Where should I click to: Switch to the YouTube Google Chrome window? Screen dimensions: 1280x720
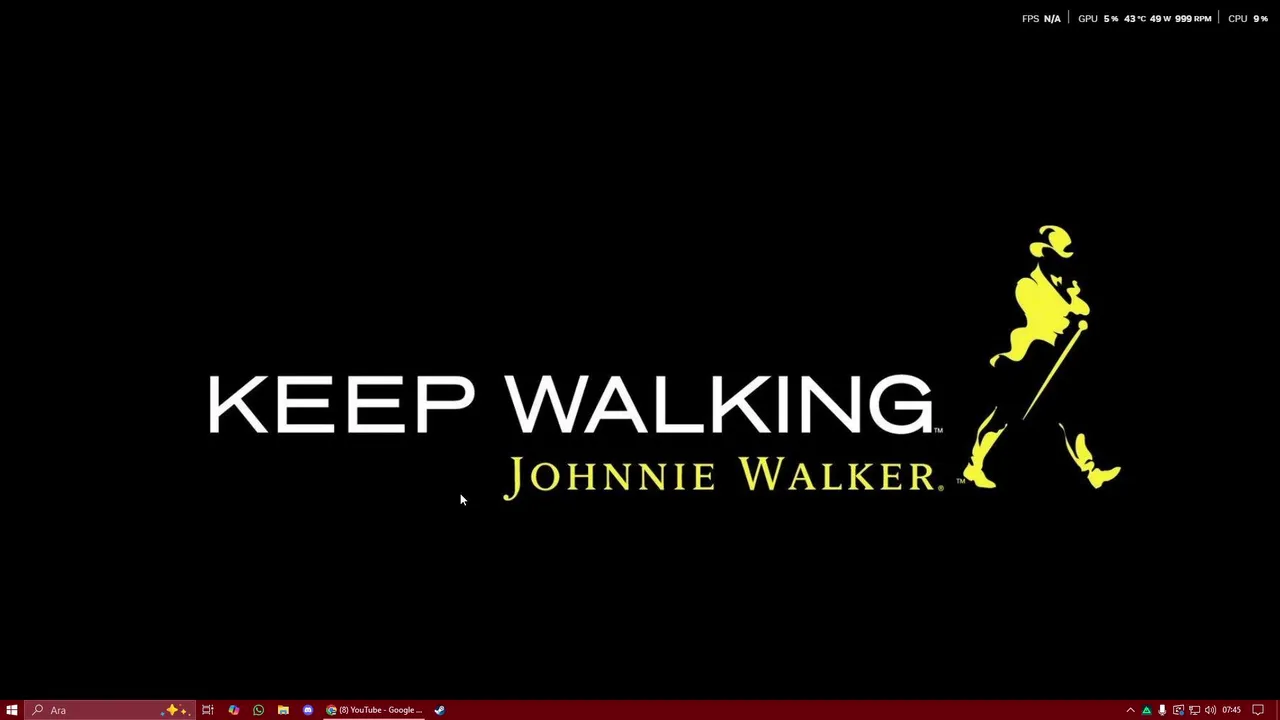tap(375, 710)
